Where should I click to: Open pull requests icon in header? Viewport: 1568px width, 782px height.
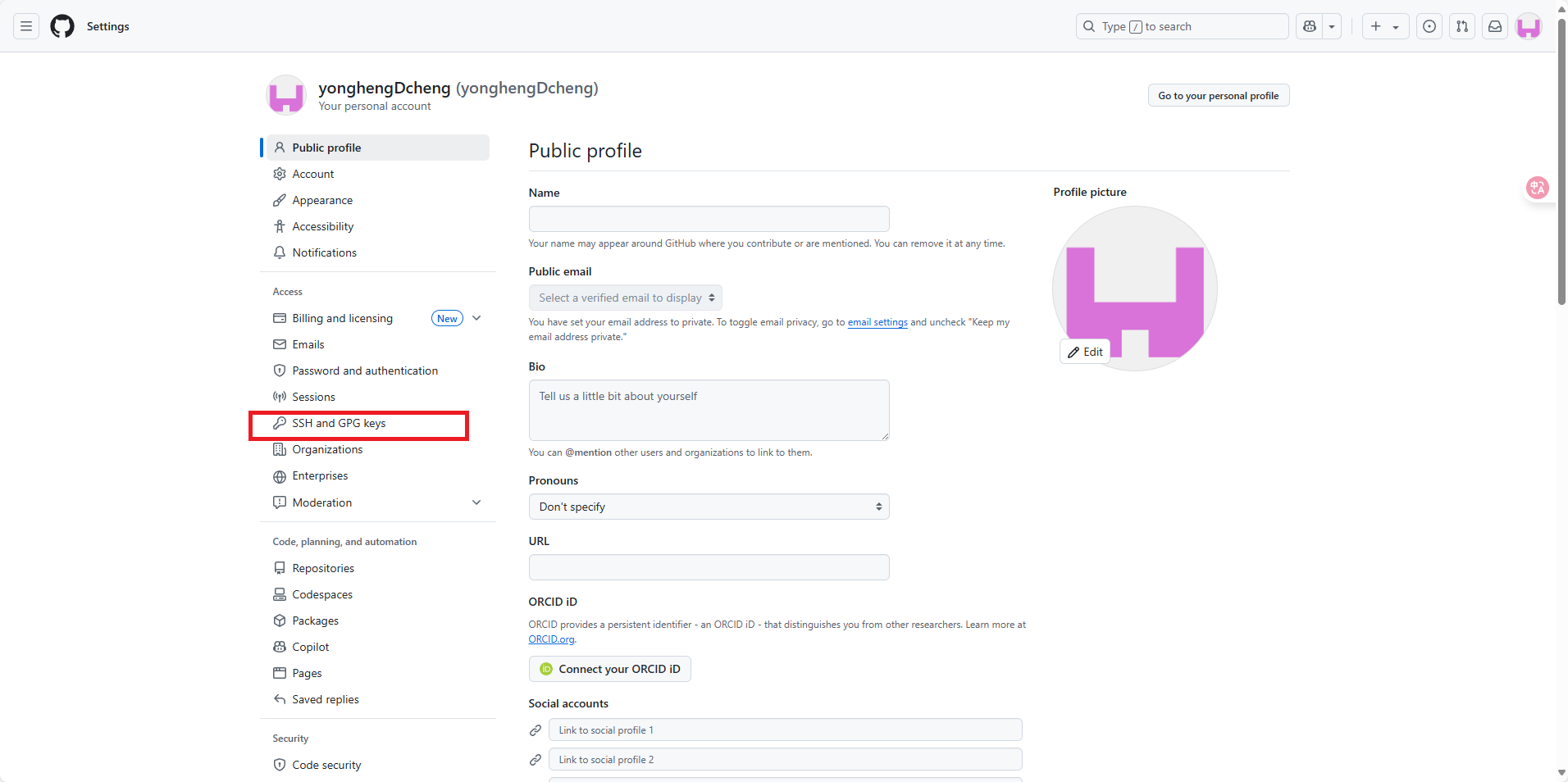(1462, 26)
